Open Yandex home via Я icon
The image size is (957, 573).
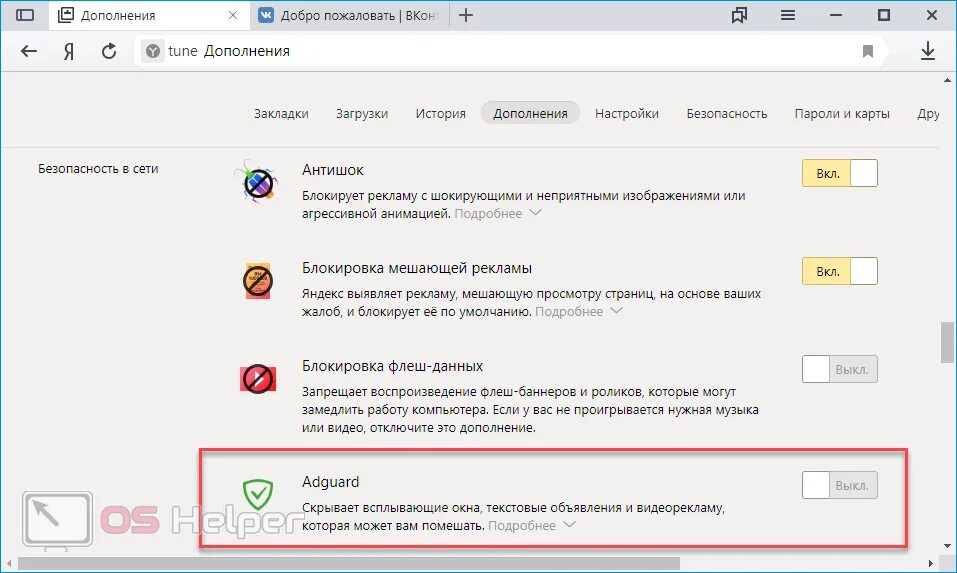click(x=69, y=51)
